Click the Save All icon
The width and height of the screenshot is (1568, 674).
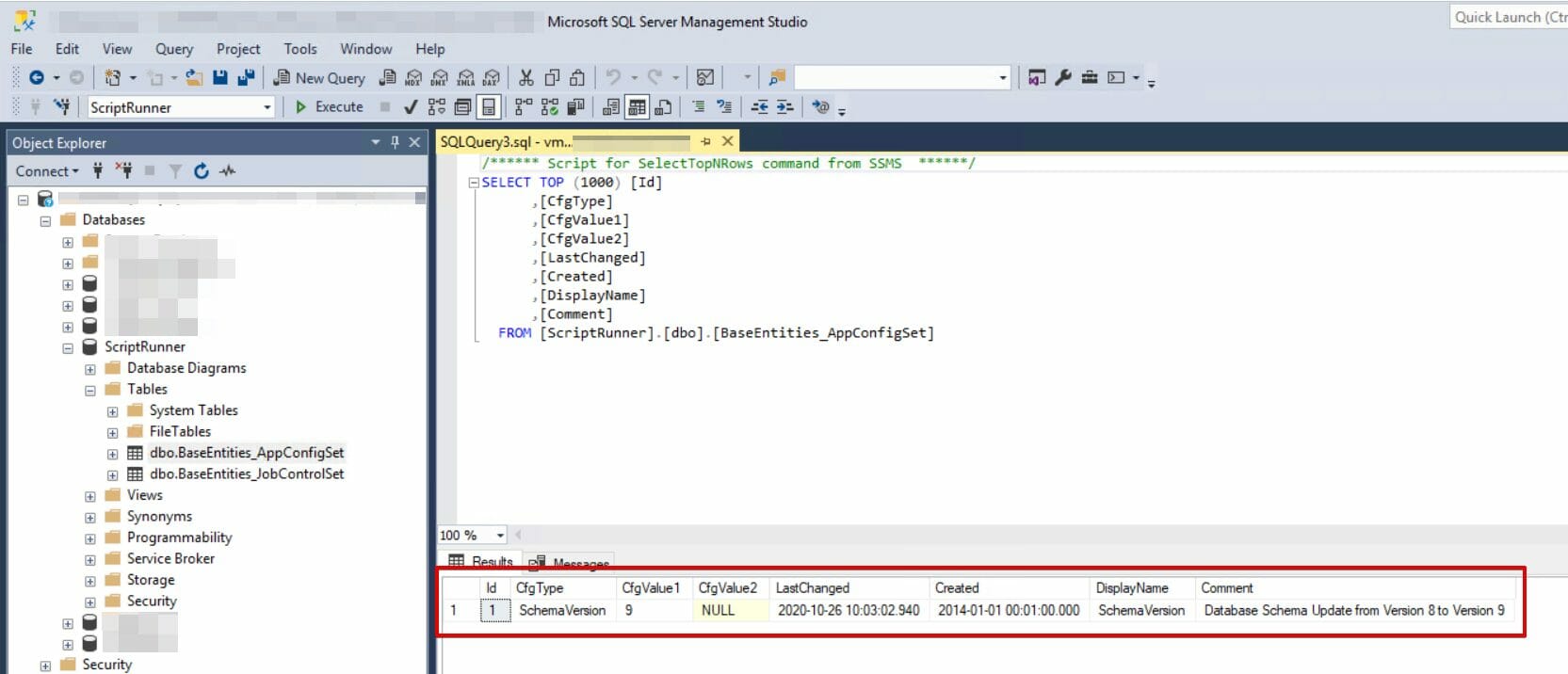pos(246,78)
